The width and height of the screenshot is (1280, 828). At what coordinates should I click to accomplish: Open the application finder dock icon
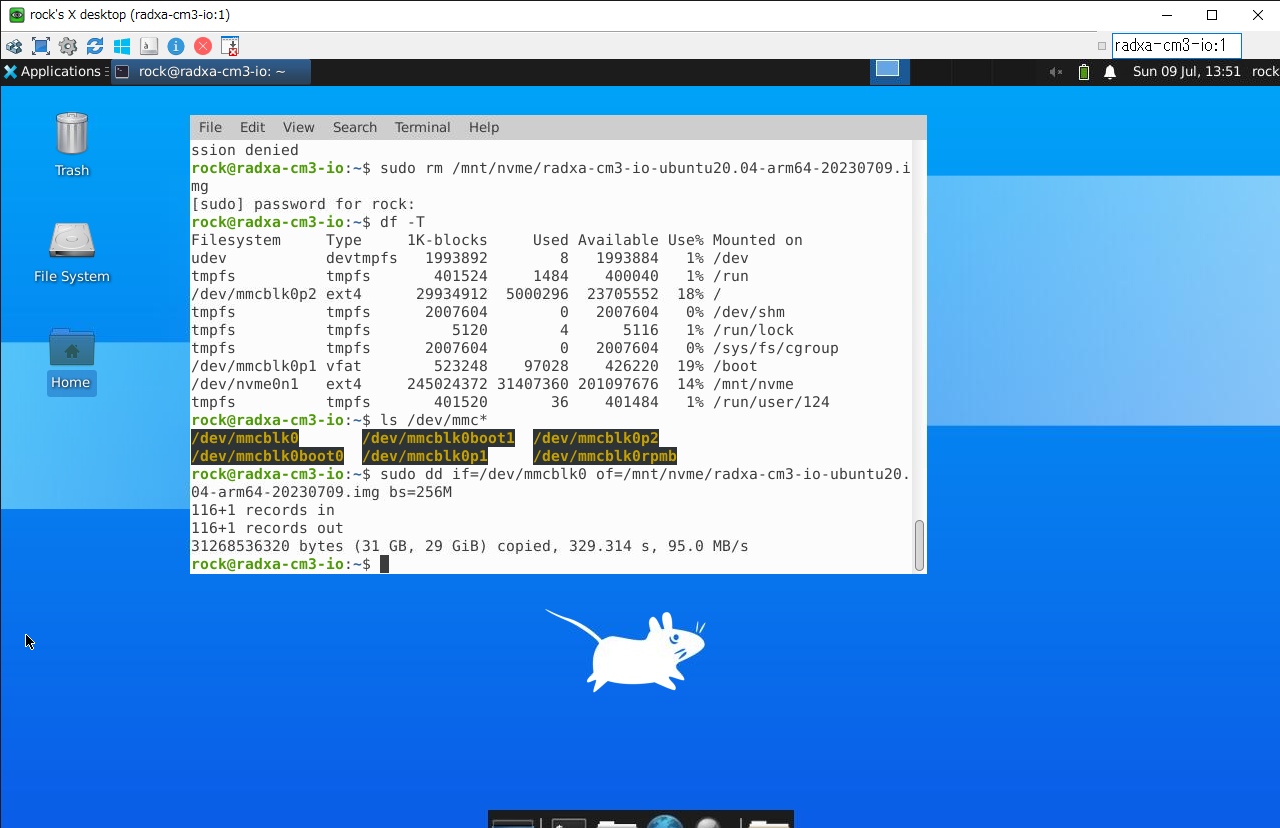coord(709,822)
